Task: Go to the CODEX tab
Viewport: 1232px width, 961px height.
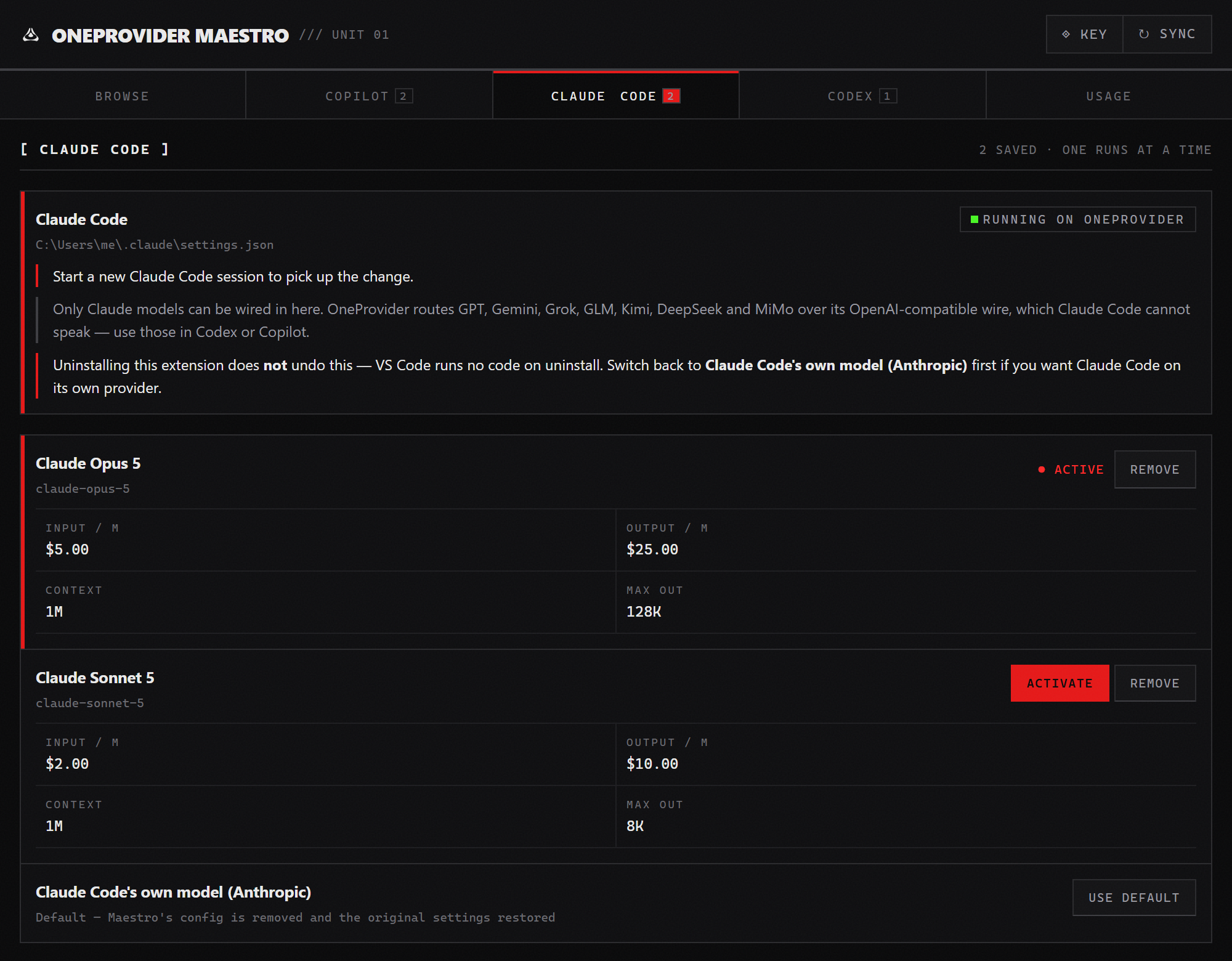Action: 862,96
